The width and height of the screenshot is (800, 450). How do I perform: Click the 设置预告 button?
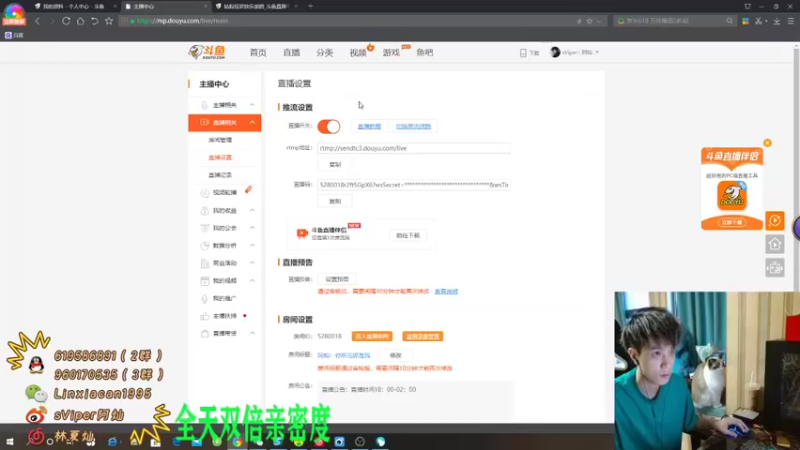[337, 279]
